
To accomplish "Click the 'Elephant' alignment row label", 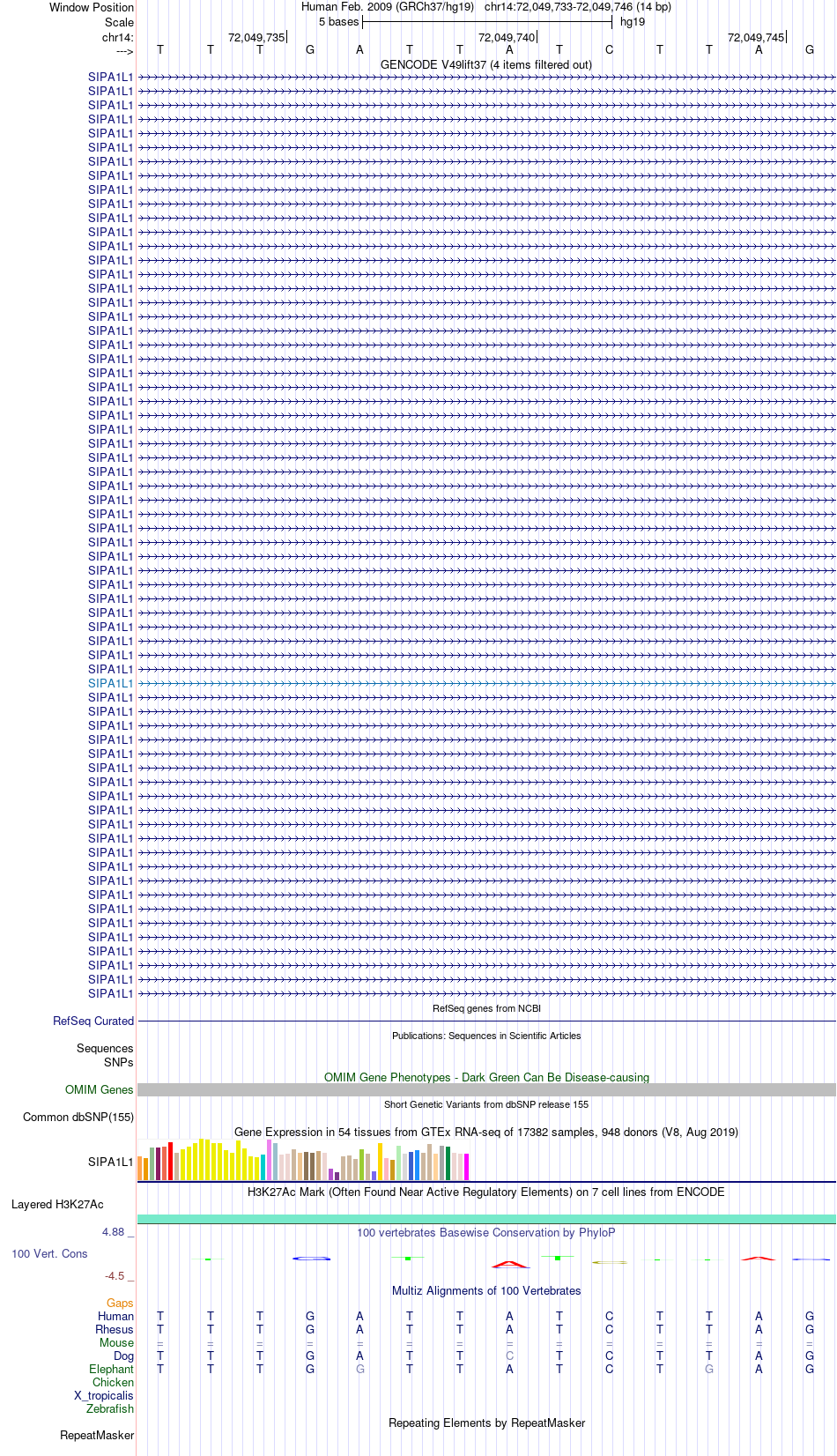I will click(111, 1370).
